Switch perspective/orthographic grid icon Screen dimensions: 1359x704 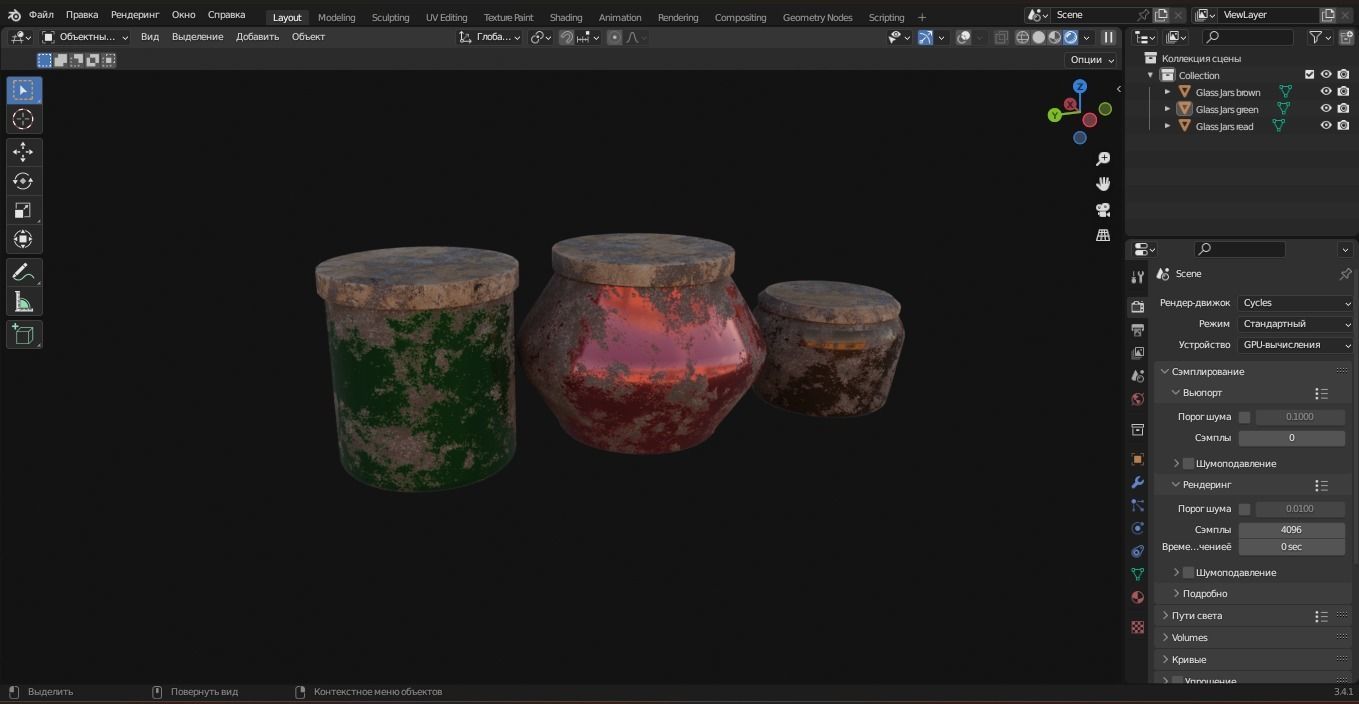coord(1103,235)
